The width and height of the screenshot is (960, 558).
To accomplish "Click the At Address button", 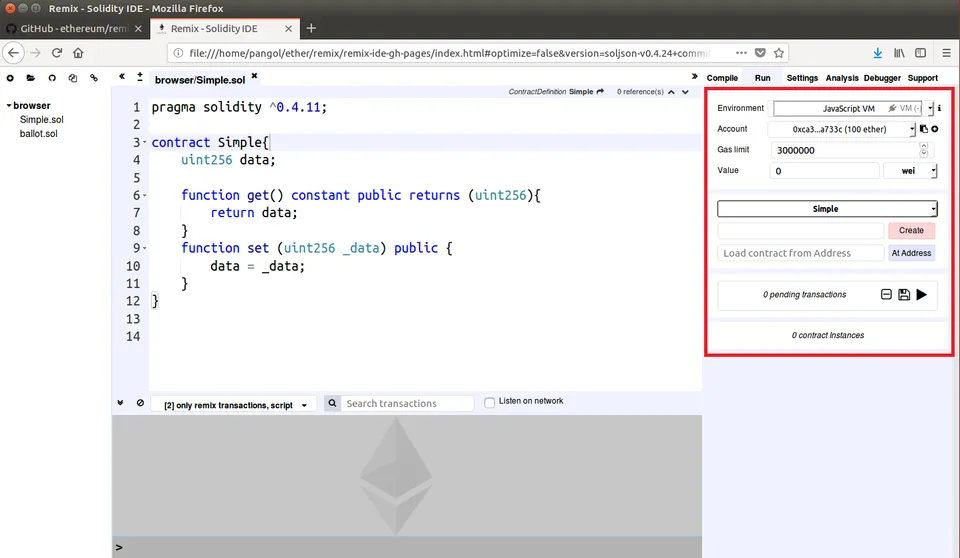I will coord(911,253).
